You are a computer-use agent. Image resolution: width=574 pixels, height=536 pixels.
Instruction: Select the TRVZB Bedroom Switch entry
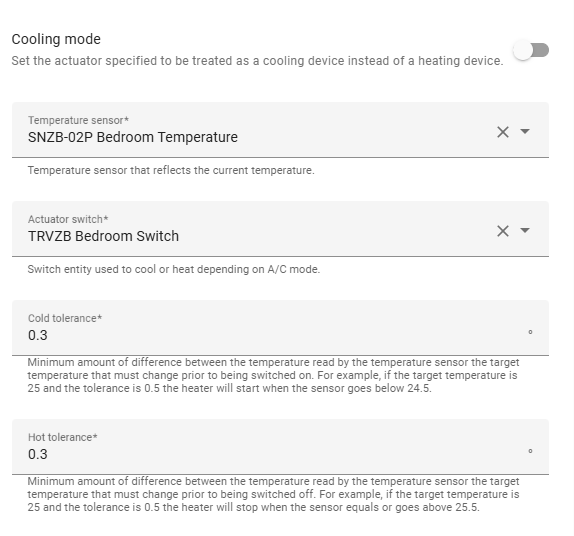tap(104, 236)
